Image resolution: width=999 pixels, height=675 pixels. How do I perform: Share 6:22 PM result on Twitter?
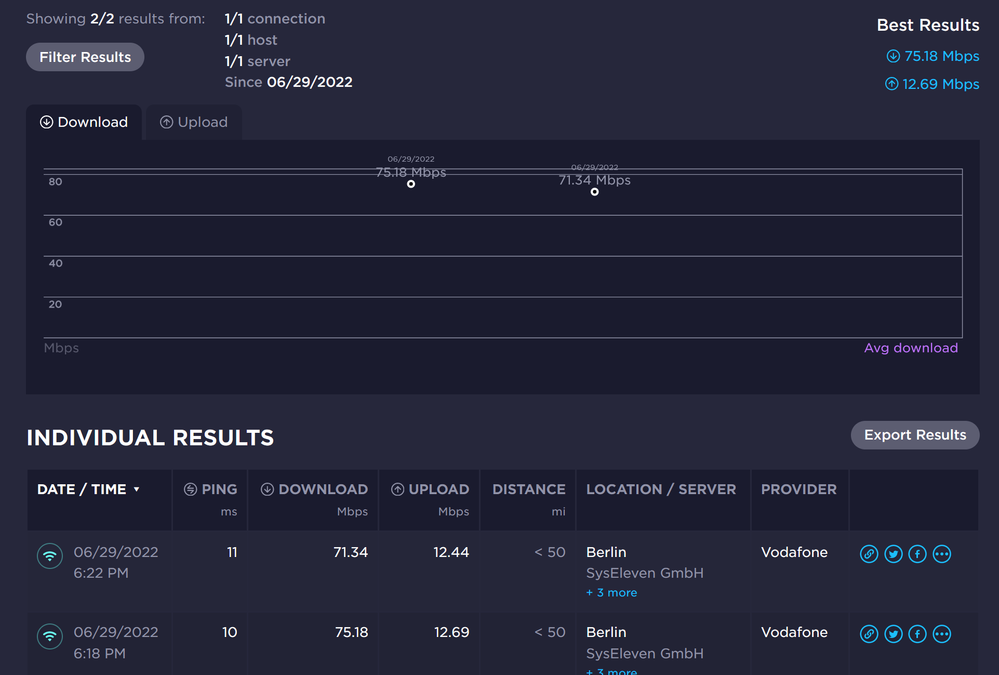[893, 554]
